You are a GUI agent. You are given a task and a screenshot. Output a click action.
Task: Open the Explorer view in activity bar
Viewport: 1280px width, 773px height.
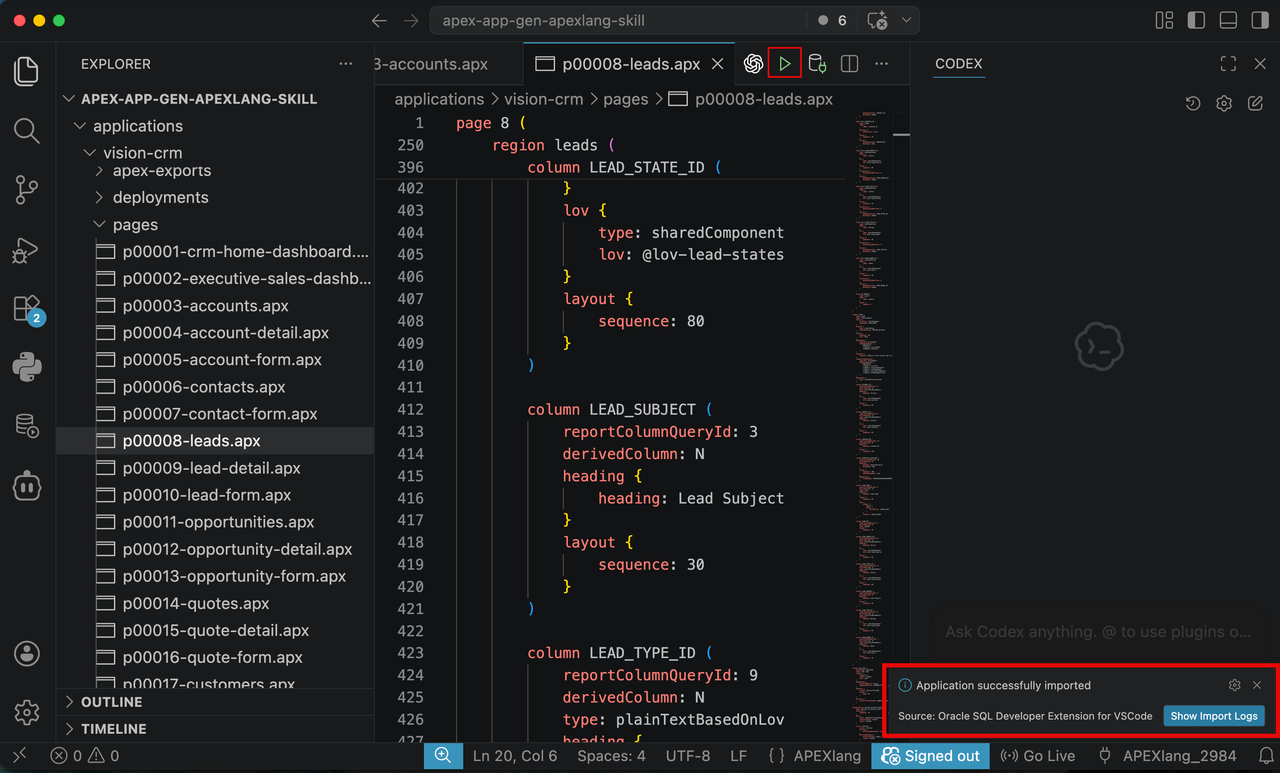coord(27,71)
